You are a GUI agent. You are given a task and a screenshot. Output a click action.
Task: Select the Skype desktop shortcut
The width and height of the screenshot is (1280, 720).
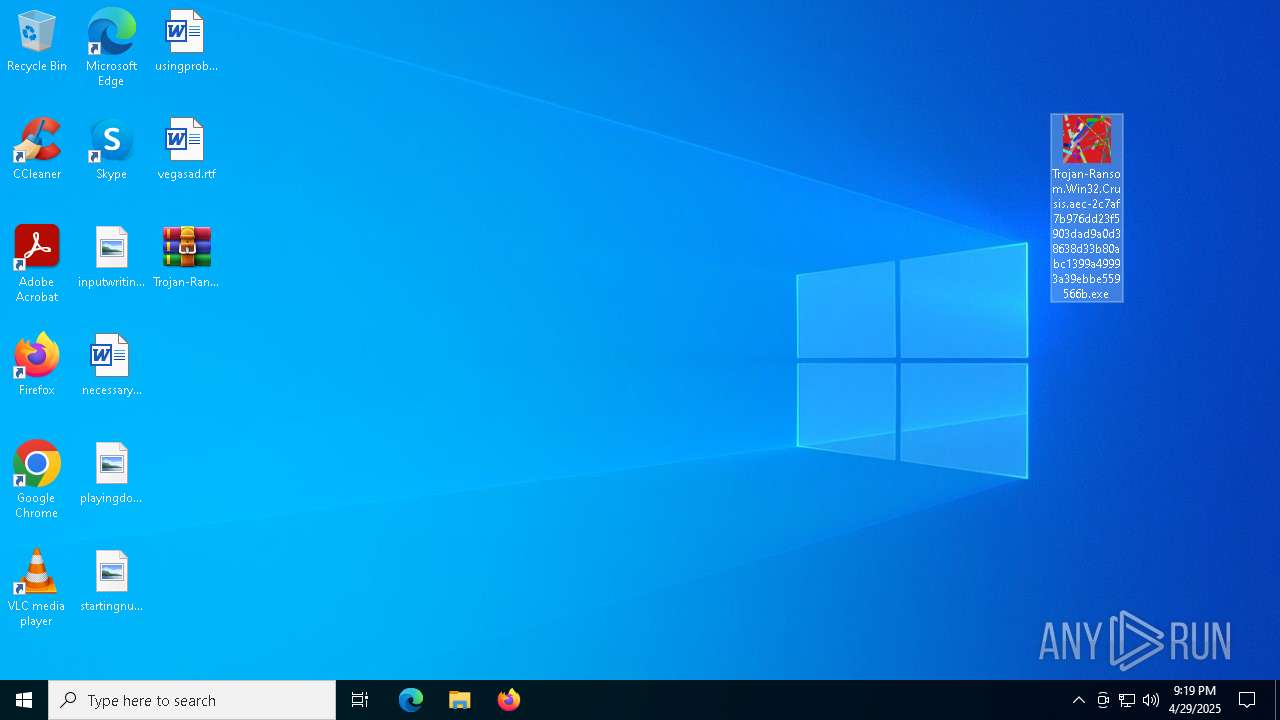pos(111,149)
